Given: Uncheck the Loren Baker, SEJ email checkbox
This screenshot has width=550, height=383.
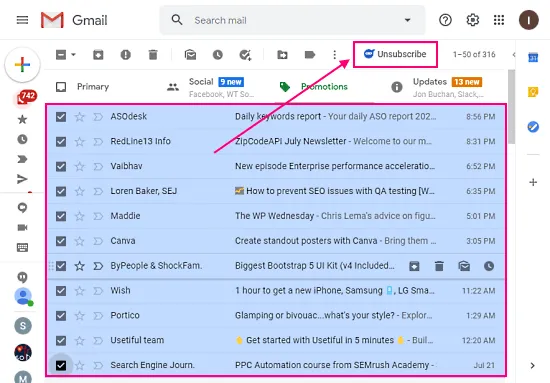Looking at the screenshot, I should click(x=61, y=191).
